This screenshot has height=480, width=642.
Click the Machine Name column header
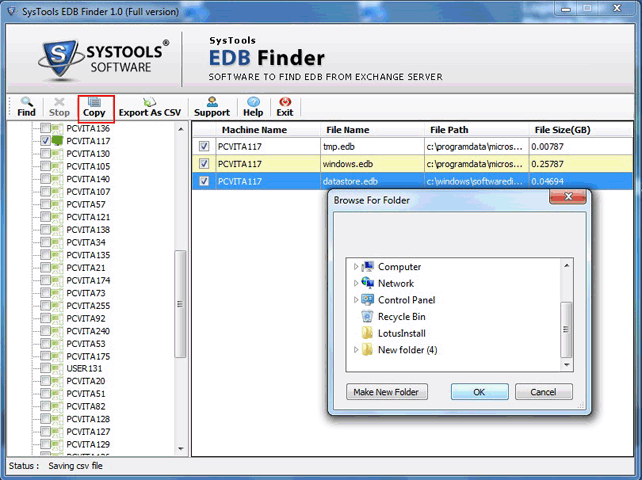pyautogui.click(x=268, y=130)
